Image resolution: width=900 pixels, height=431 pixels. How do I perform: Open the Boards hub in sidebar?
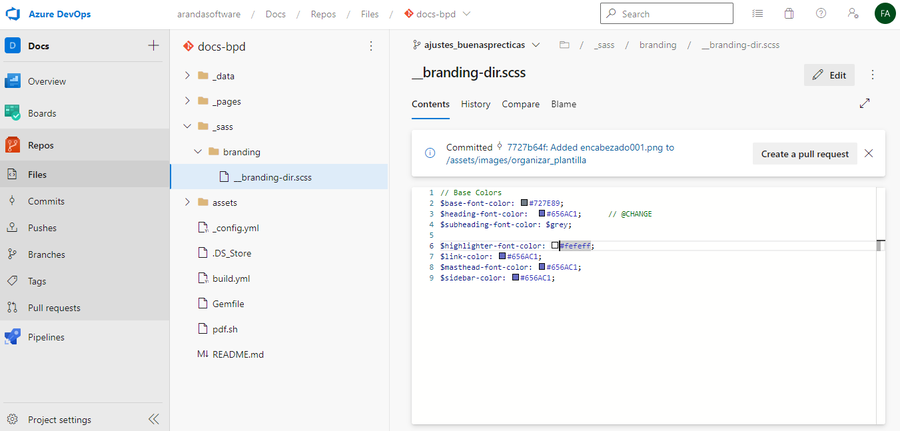(x=41, y=113)
